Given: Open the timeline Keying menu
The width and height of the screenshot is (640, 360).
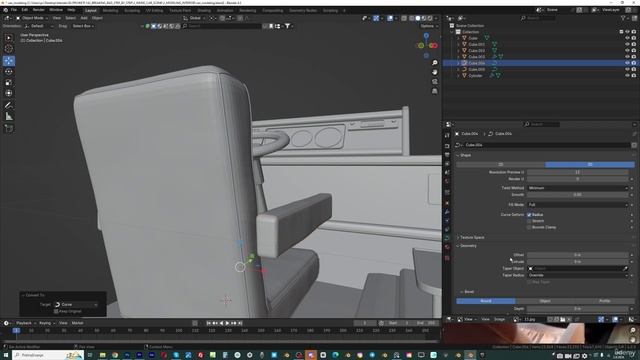Looking at the screenshot, I should click(x=46, y=323).
